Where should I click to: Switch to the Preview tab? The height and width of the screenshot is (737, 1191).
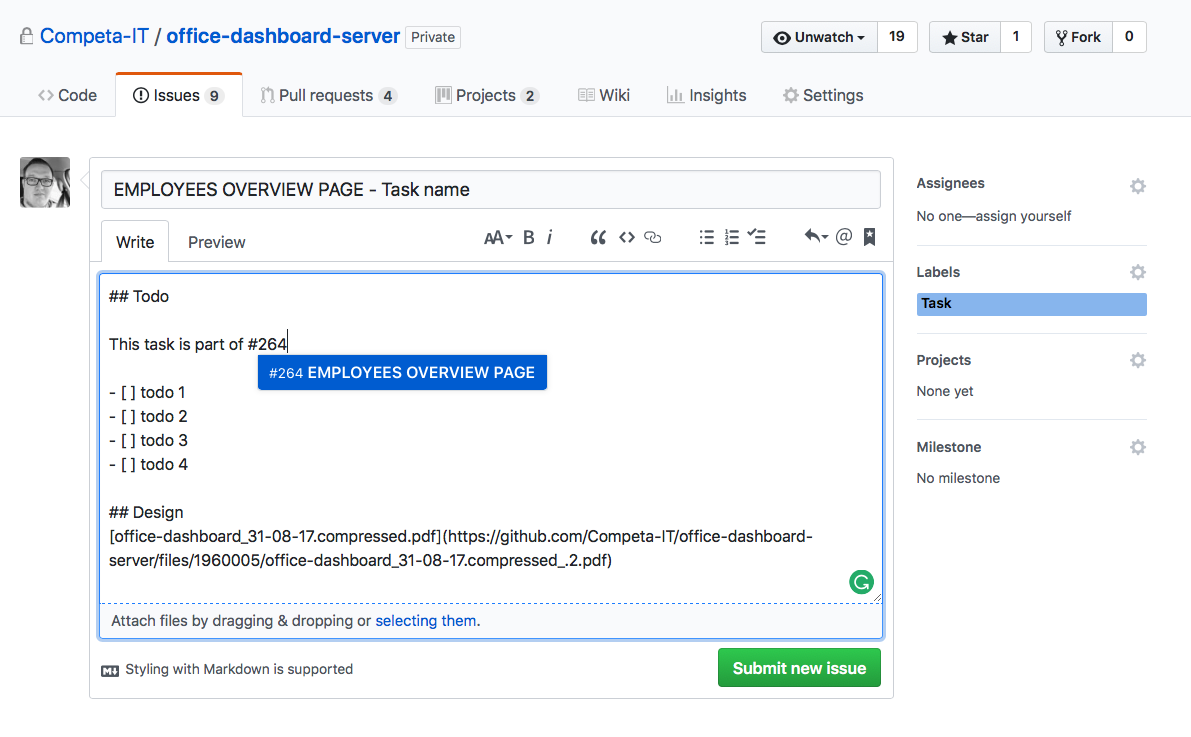pyautogui.click(x=216, y=242)
